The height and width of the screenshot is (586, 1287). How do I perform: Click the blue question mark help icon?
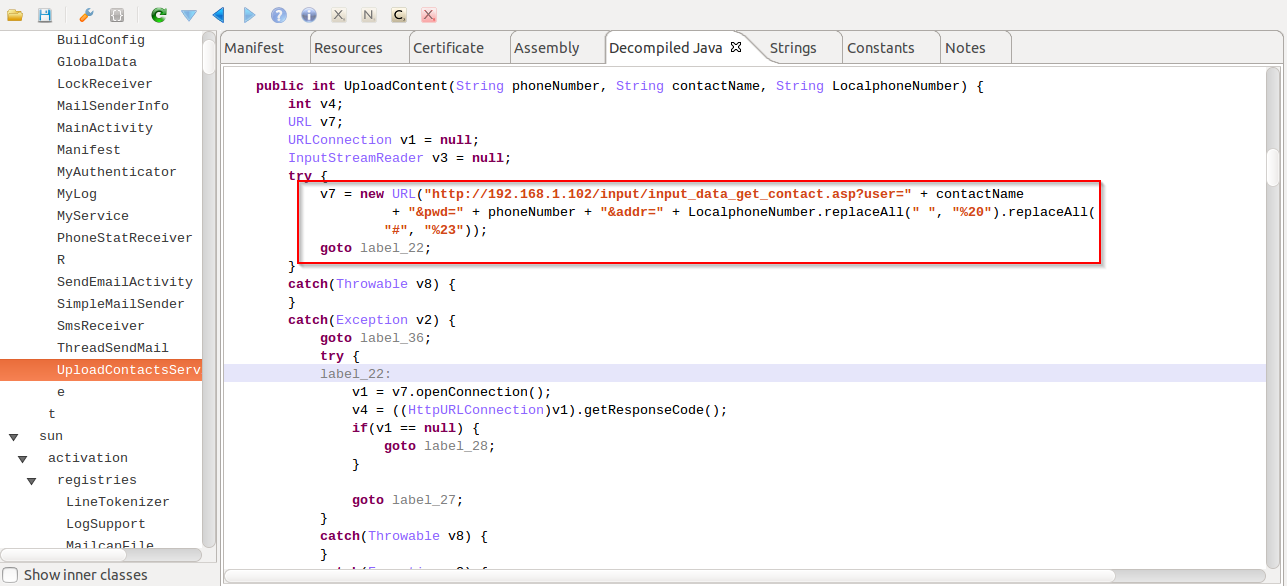pos(279,15)
